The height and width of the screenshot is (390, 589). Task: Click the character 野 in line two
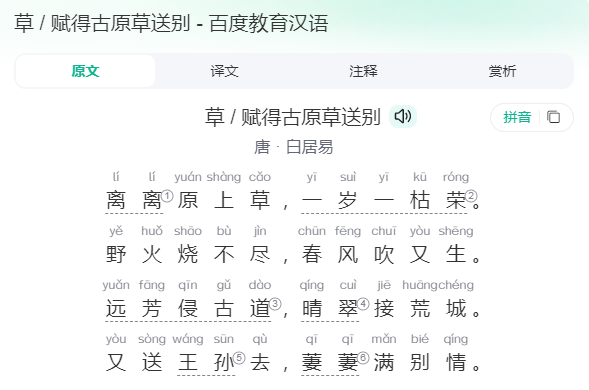click(116, 254)
